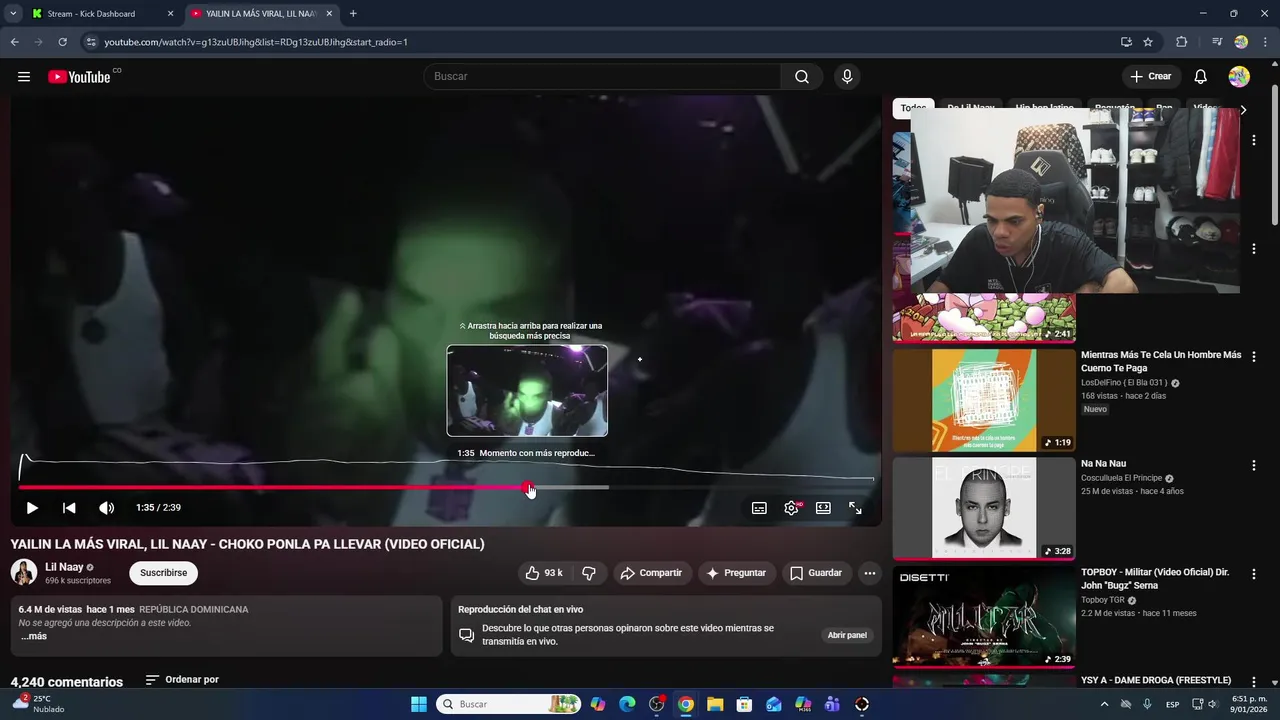Toggle subtitles on the player

pos(759,508)
